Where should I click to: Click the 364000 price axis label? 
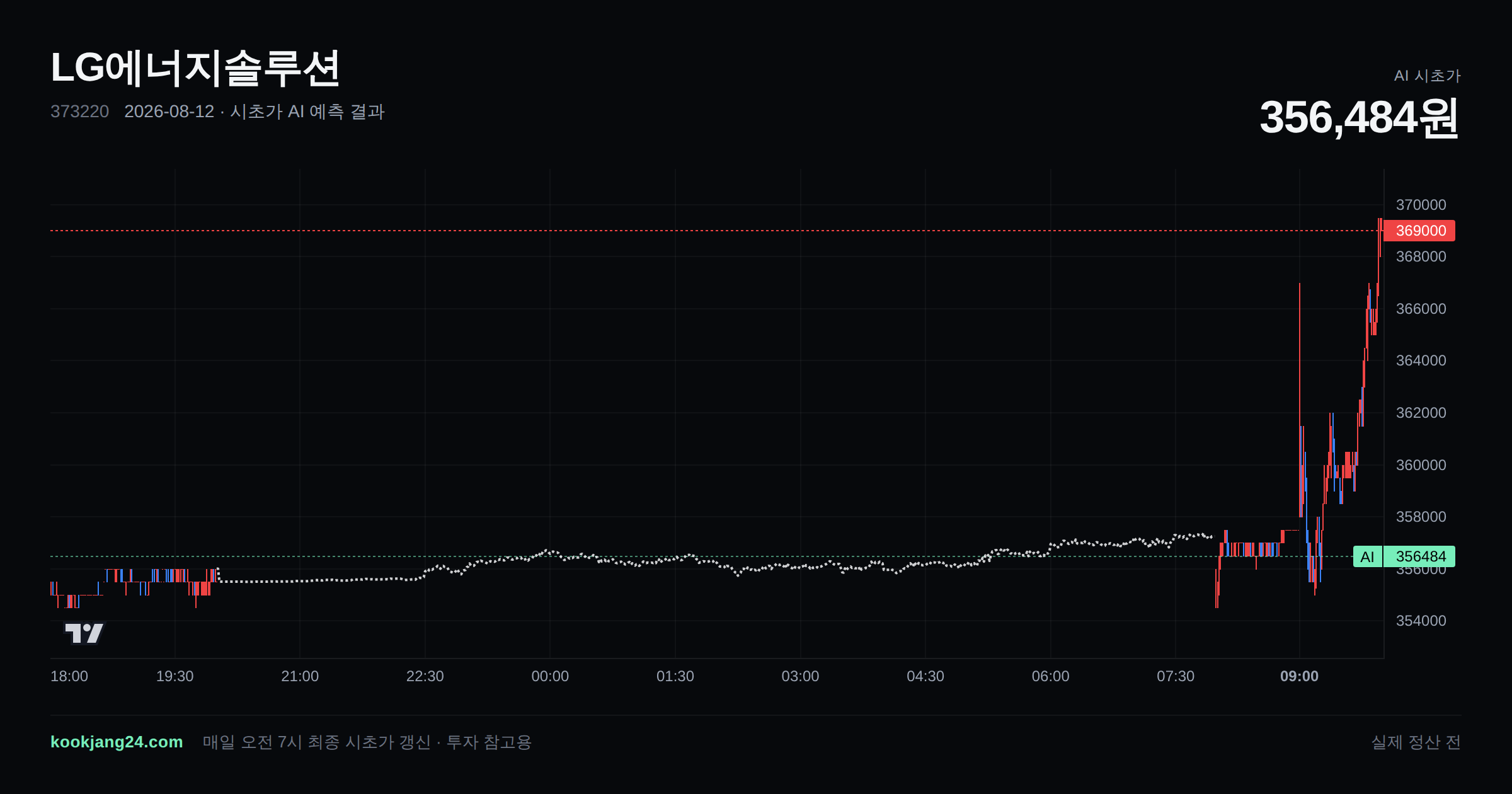(x=1421, y=360)
